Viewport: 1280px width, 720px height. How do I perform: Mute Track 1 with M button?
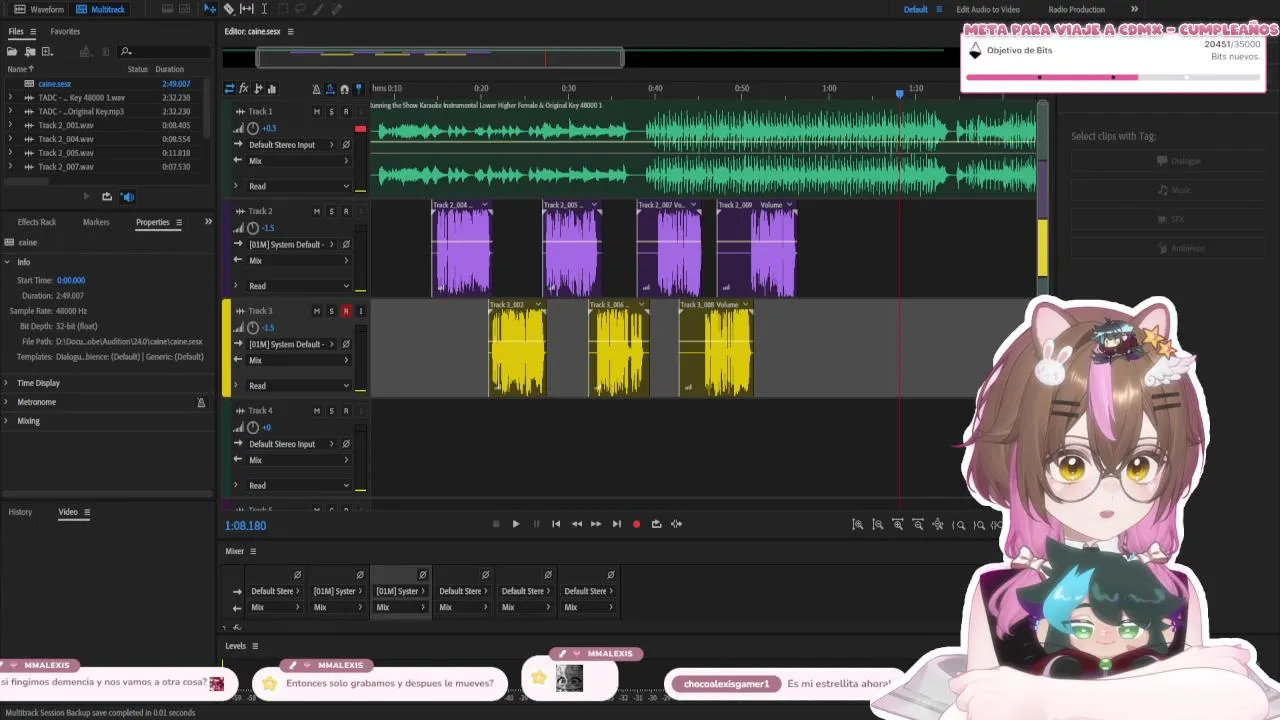(x=317, y=112)
